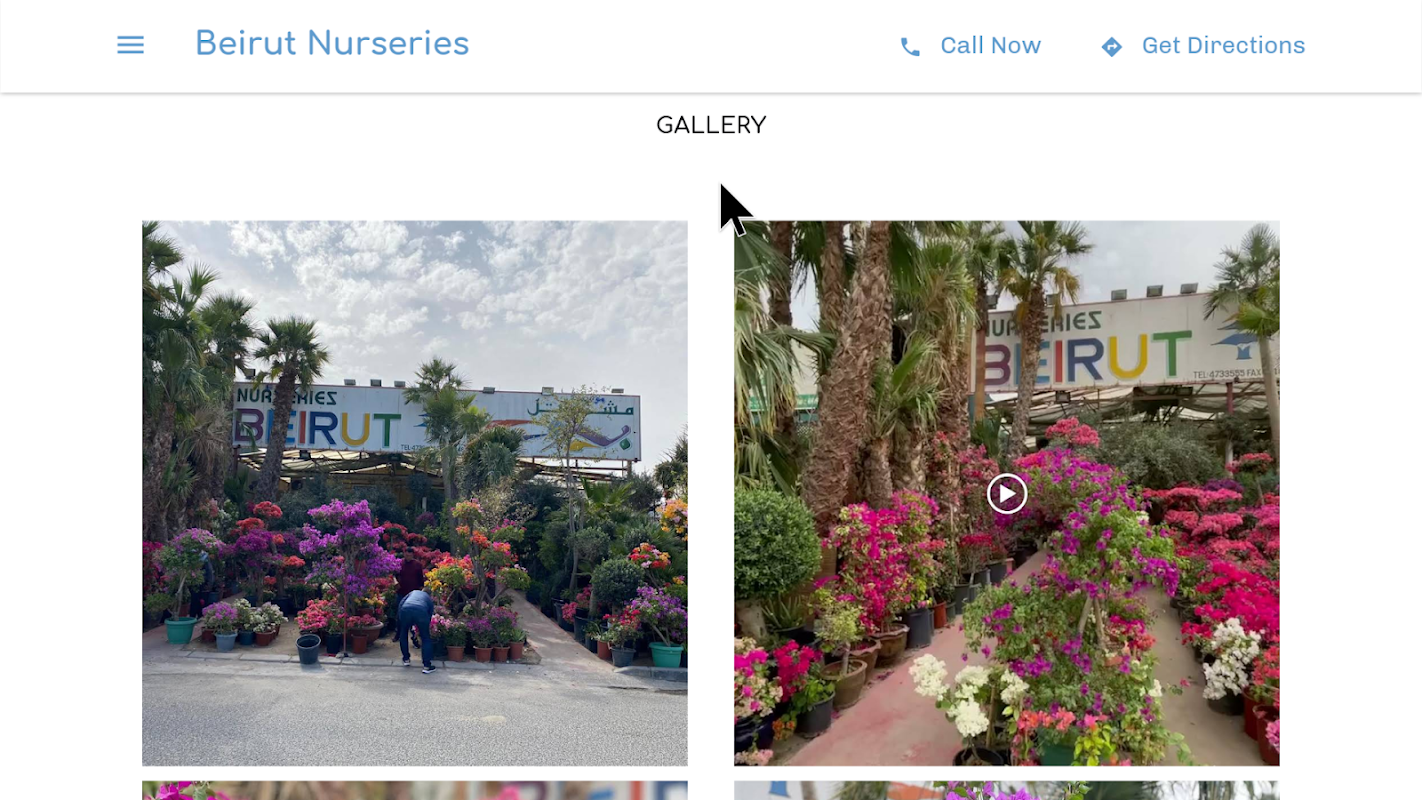Play the gallery video with the play button
Viewport: 1422px width, 800px height.
pyautogui.click(x=1007, y=493)
